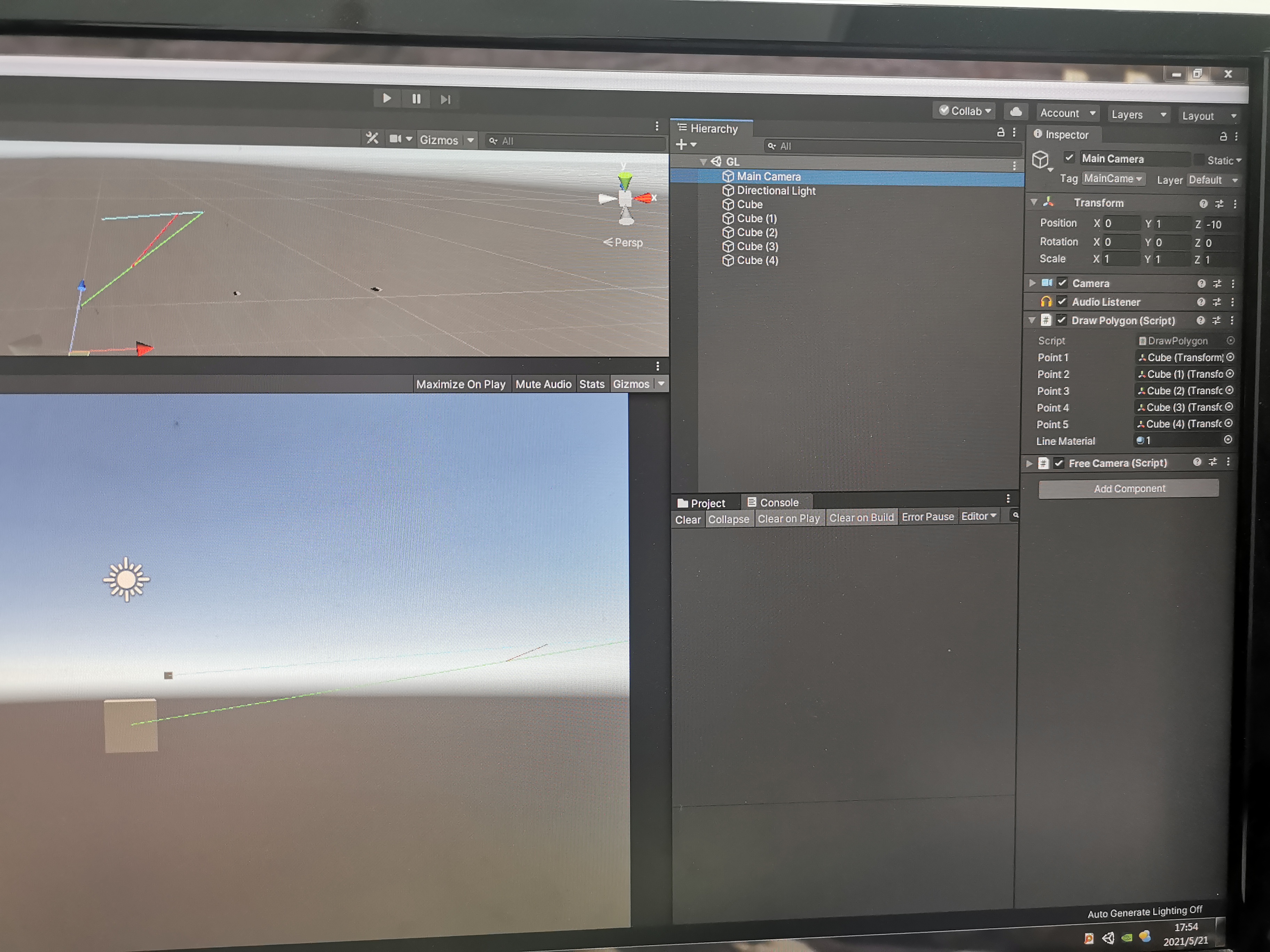Image resolution: width=1270 pixels, height=952 pixels.
Task: Open the Layers dropdown
Action: click(x=1138, y=114)
